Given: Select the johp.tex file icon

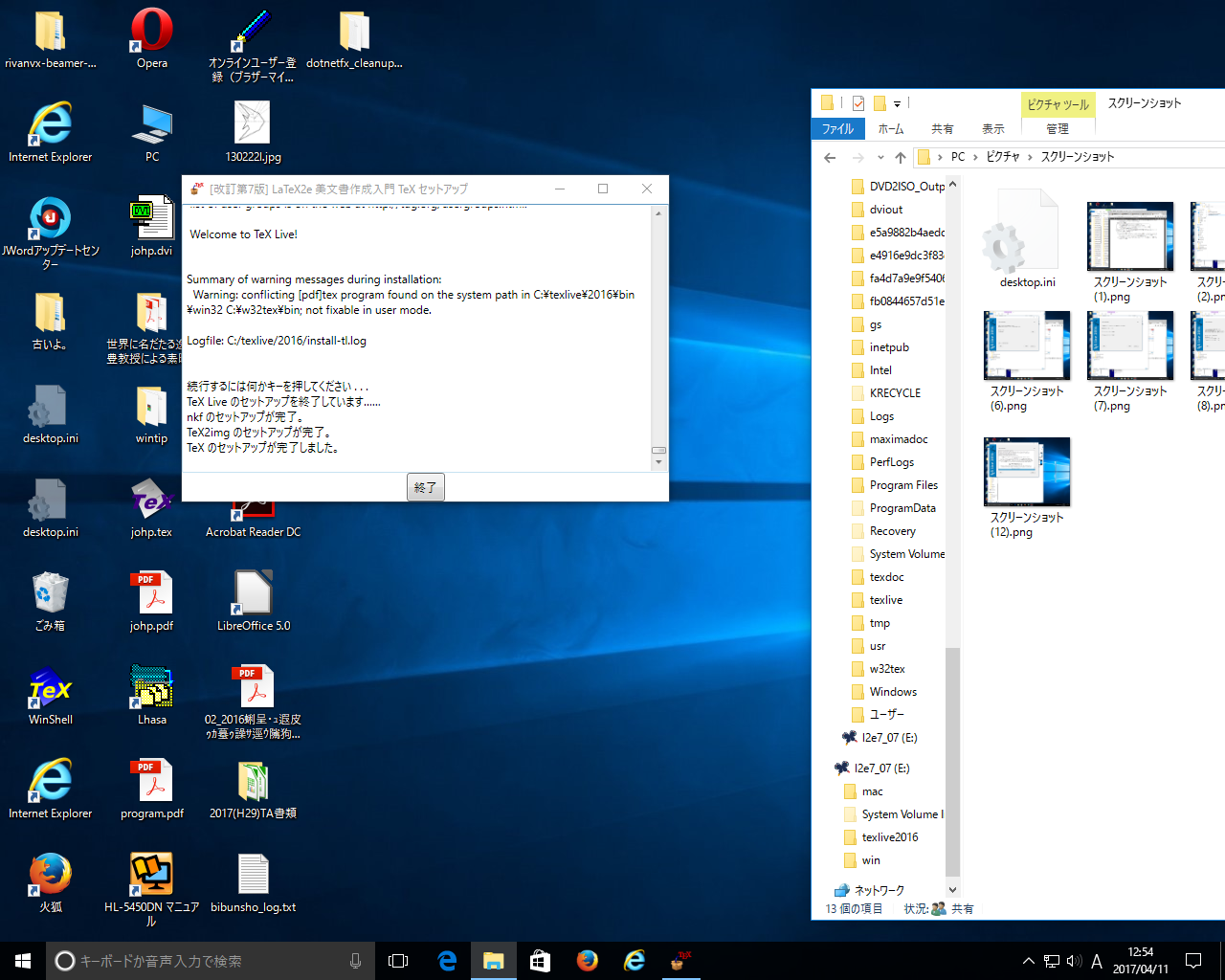Looking at the screenshot, I should click(x=152, y=508).
